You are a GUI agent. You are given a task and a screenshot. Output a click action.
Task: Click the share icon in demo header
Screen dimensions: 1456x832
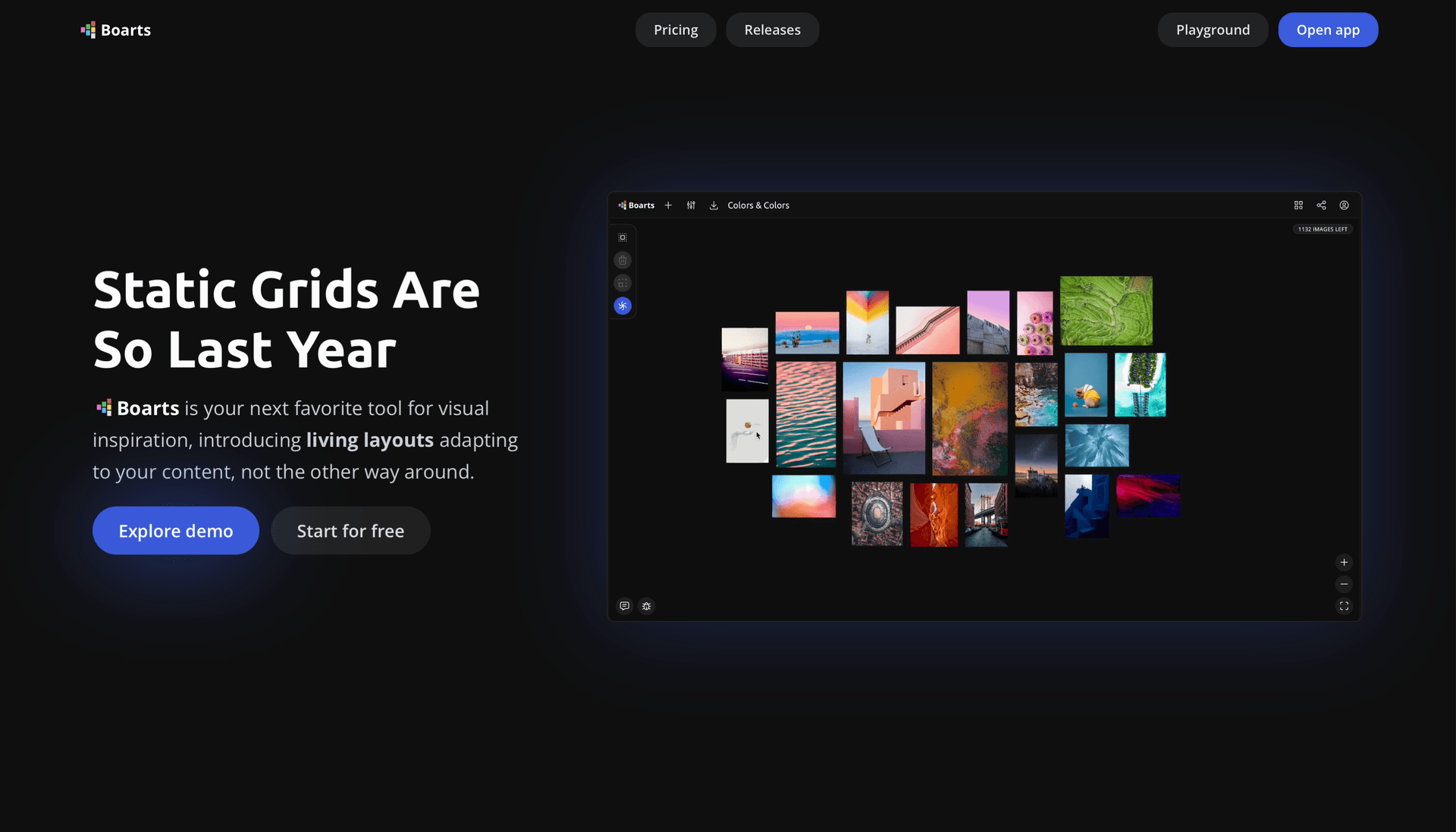tap(1321, 206)
